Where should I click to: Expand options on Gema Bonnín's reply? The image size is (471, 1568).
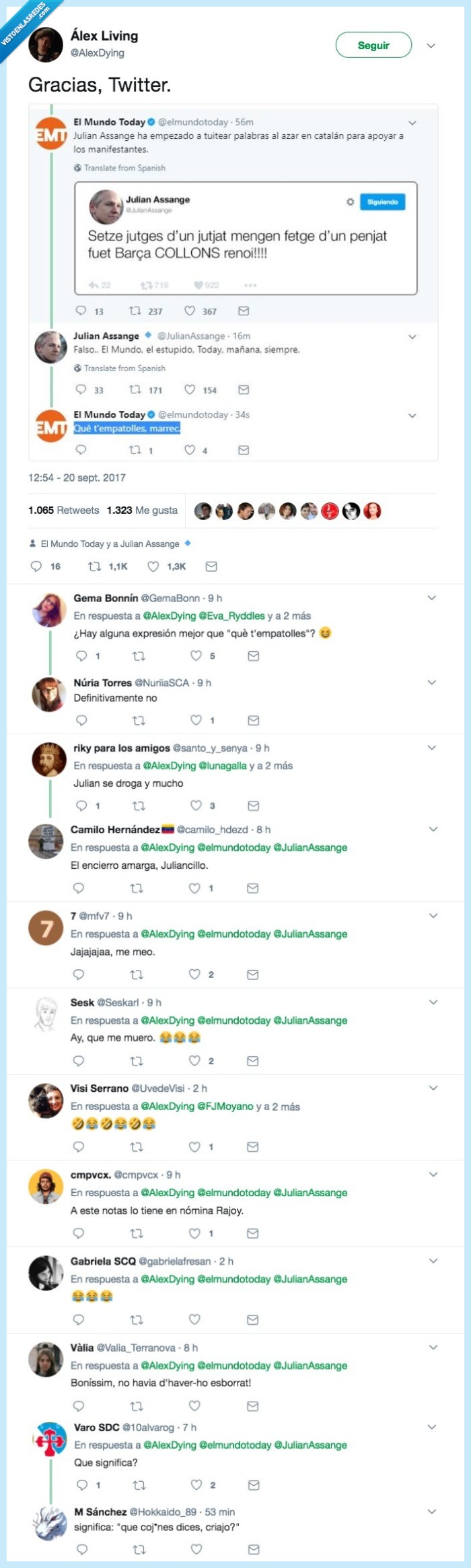pos(432,597)
